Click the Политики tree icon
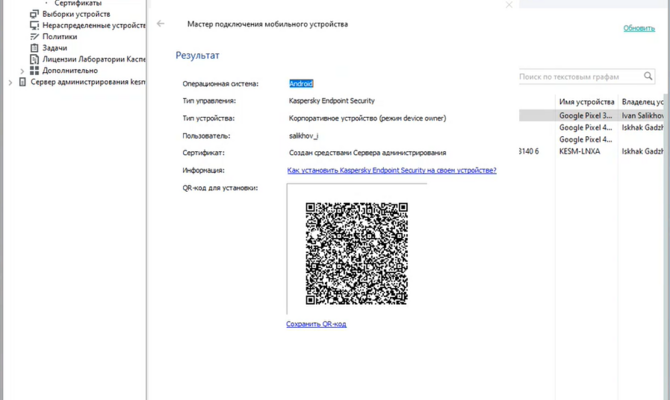The height and width of the screenshot is (400, 670). pyautogui.click(x=34, y=36)
